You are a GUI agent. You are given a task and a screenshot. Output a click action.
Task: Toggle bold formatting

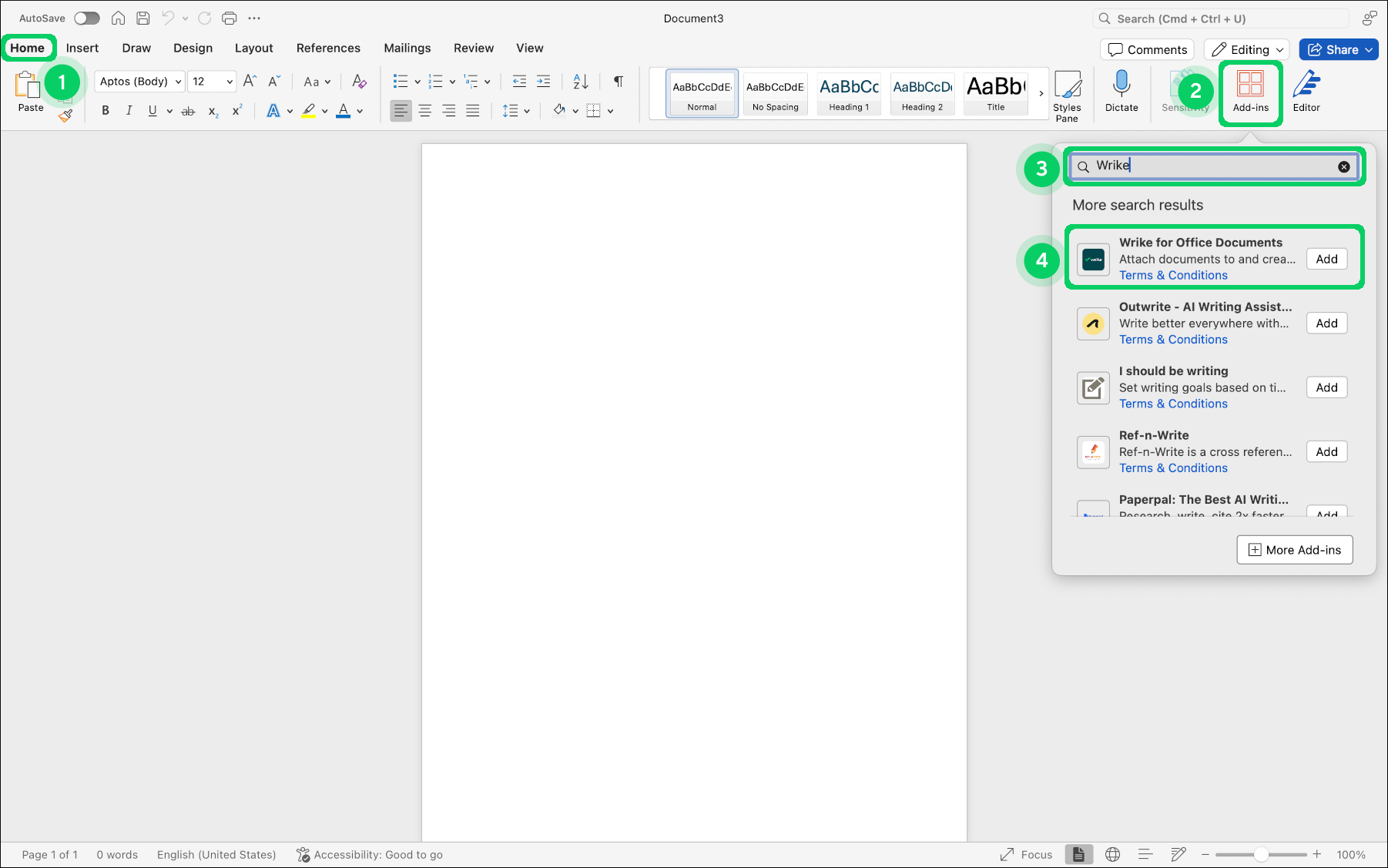[106, 110]
